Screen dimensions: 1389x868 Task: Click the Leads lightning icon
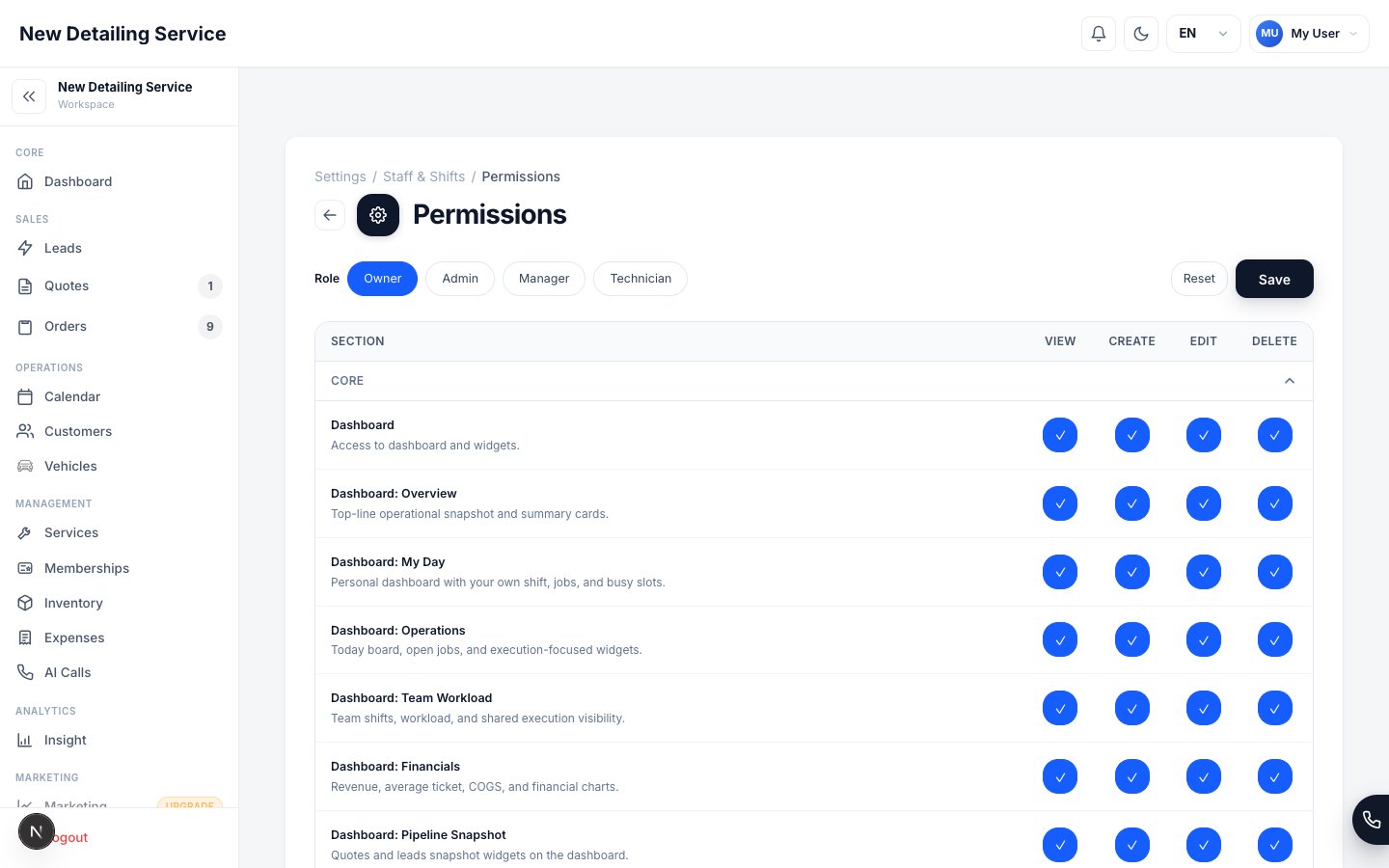click(25, 248)
